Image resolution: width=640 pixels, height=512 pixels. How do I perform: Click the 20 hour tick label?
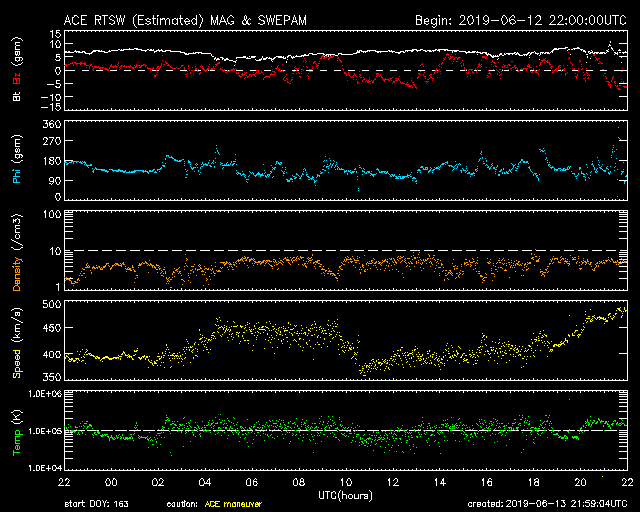click(580, 482)
